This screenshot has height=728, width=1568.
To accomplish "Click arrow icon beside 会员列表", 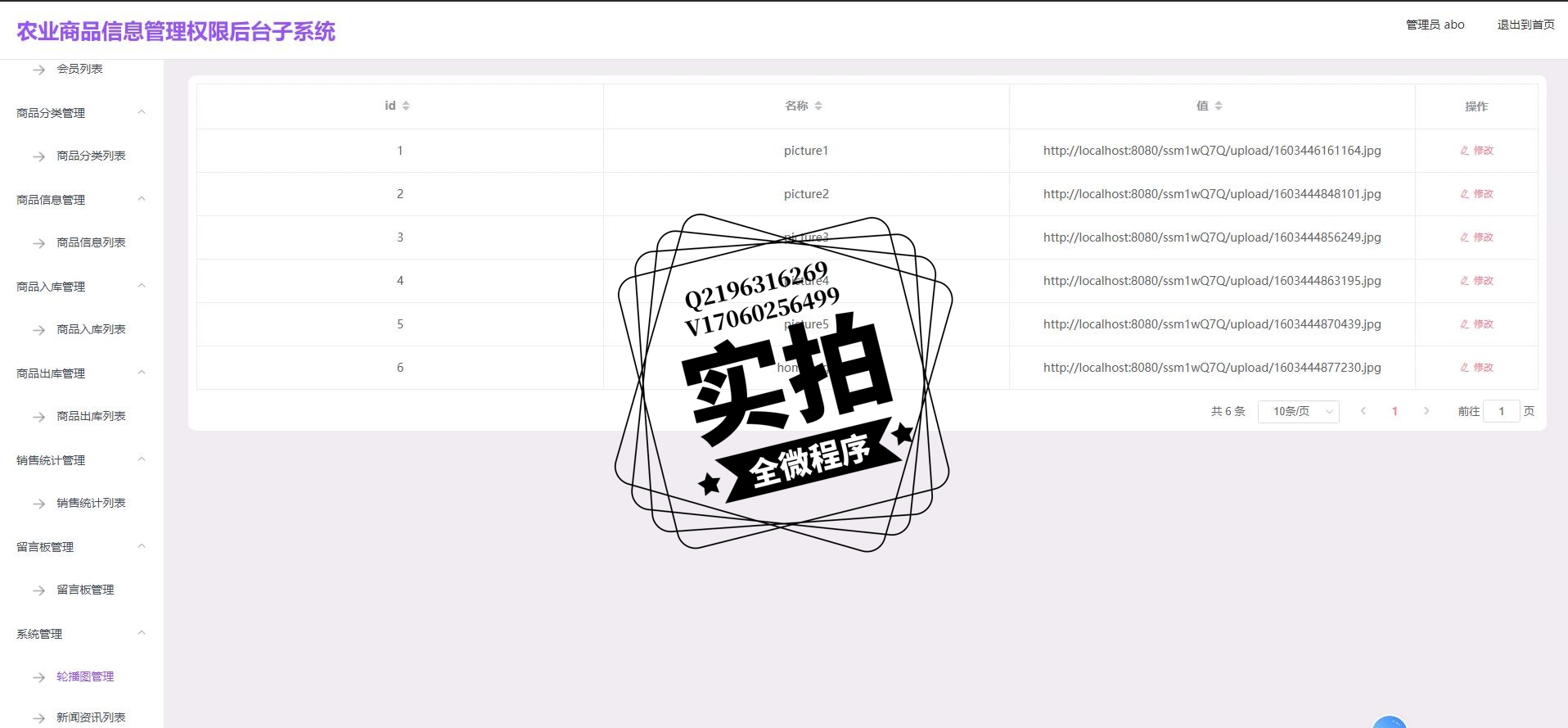I will [38, 70].
